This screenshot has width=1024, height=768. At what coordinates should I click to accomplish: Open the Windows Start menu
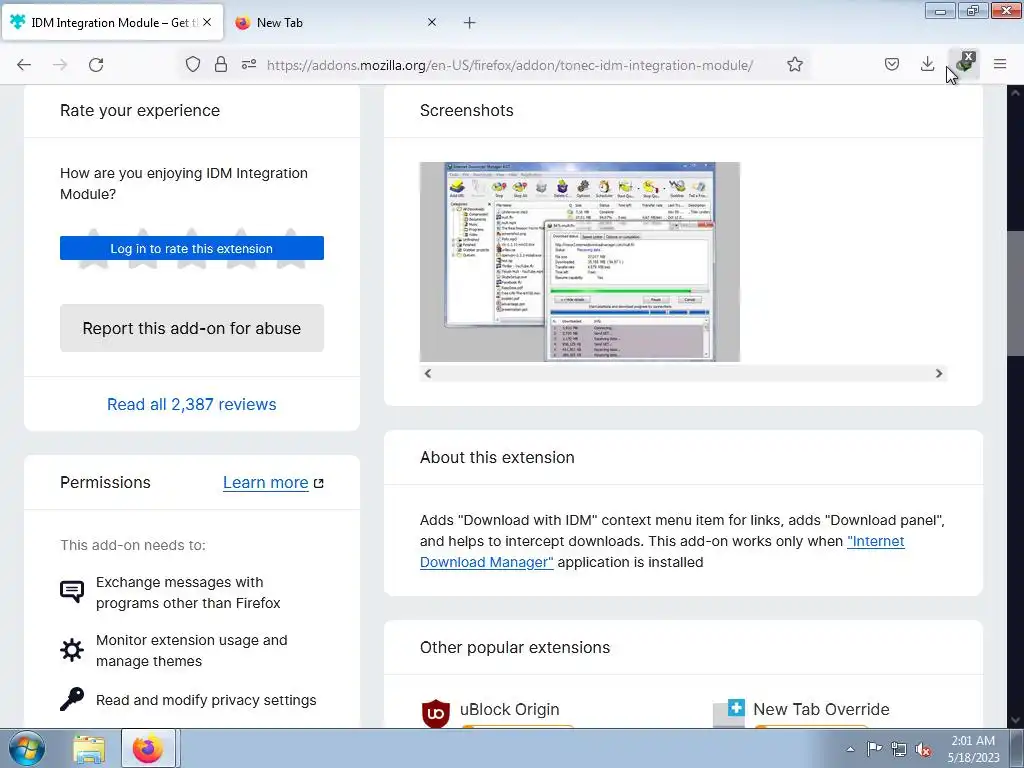coord(27,748)
